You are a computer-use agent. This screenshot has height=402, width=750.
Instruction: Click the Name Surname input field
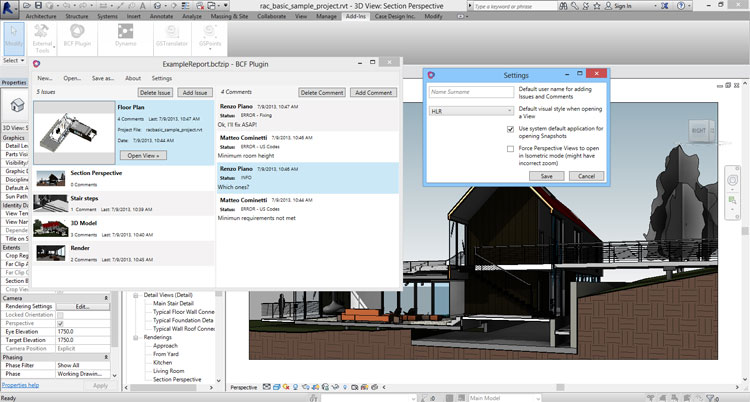[x=471, y=92]
